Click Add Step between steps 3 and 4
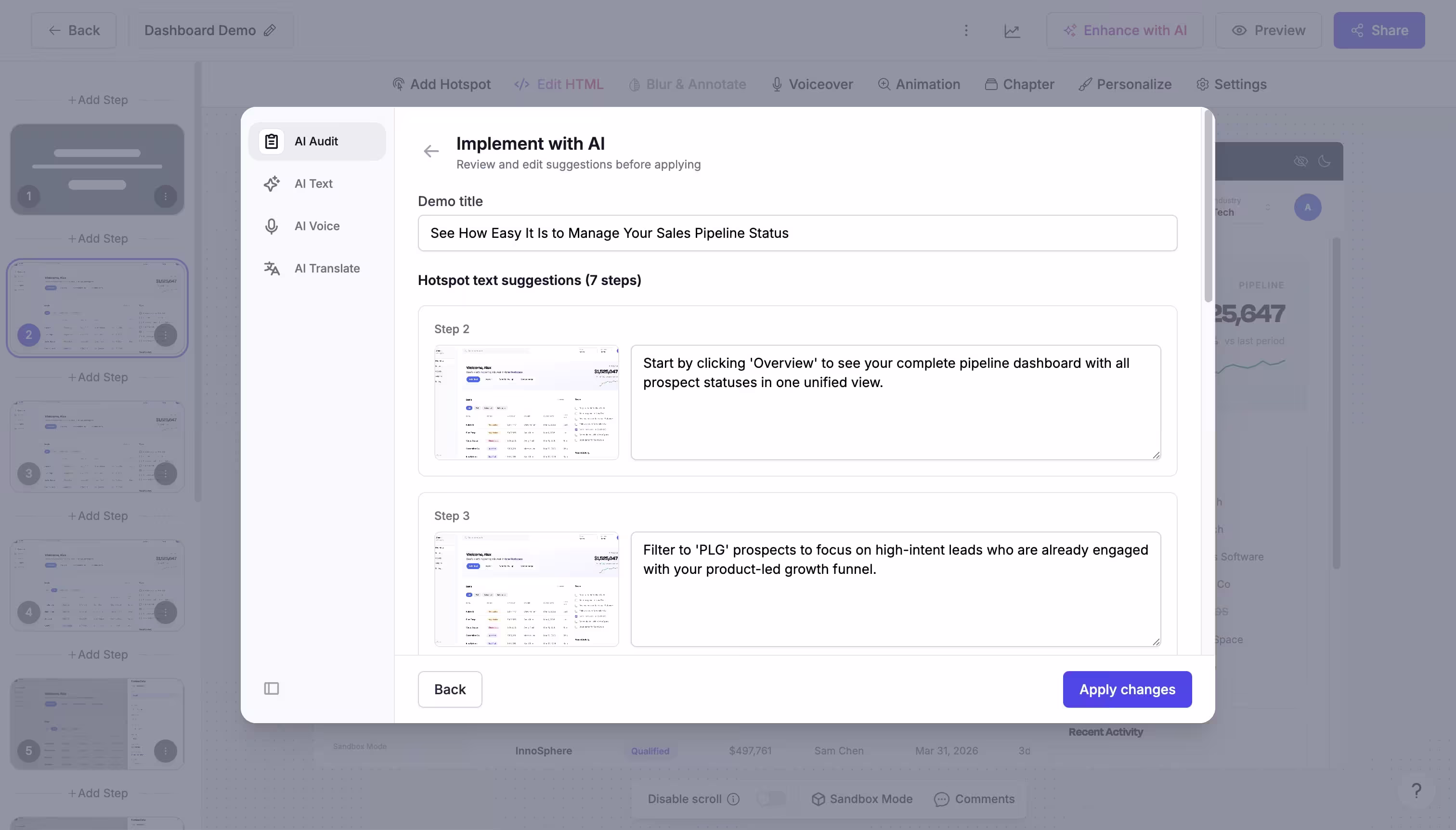 tap(97, 515)
